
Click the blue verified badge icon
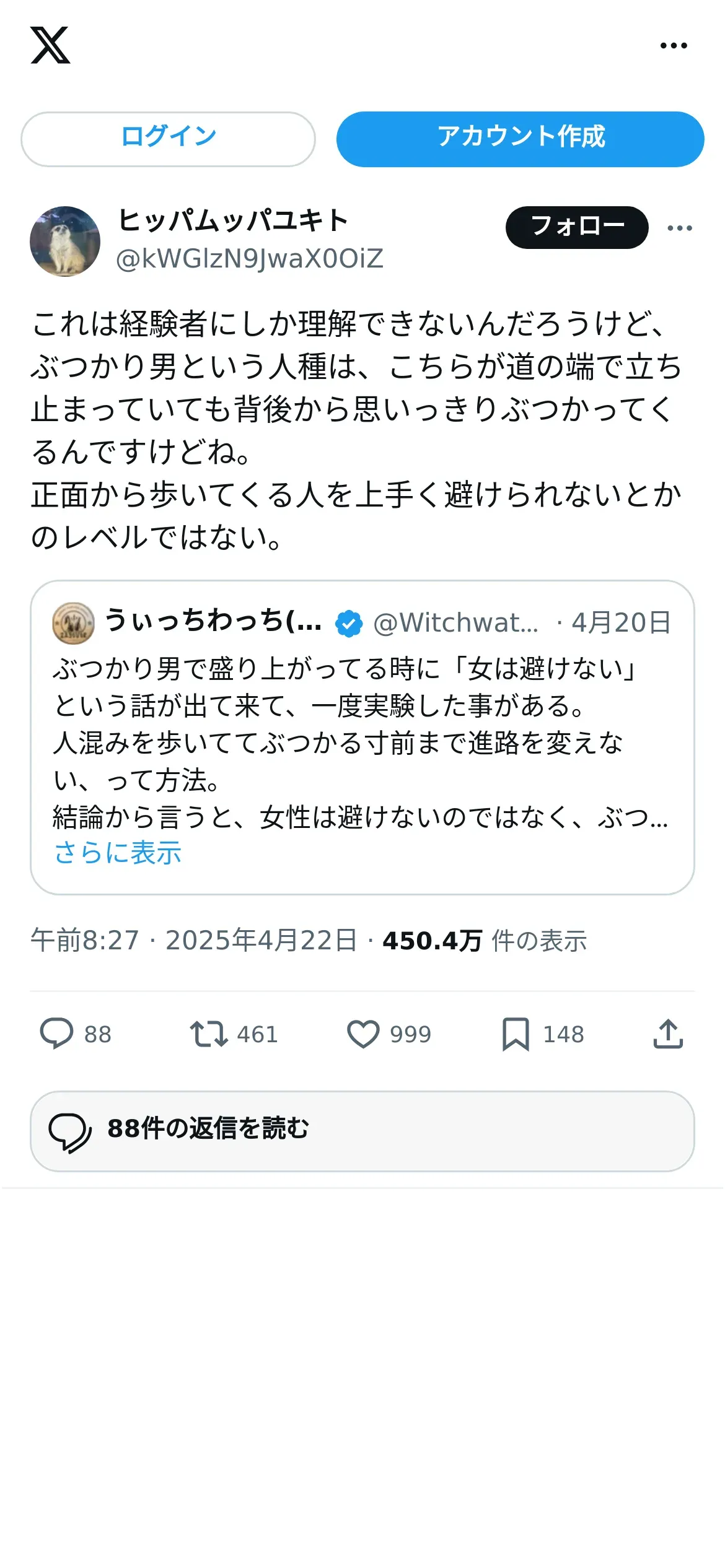(349, 623)
